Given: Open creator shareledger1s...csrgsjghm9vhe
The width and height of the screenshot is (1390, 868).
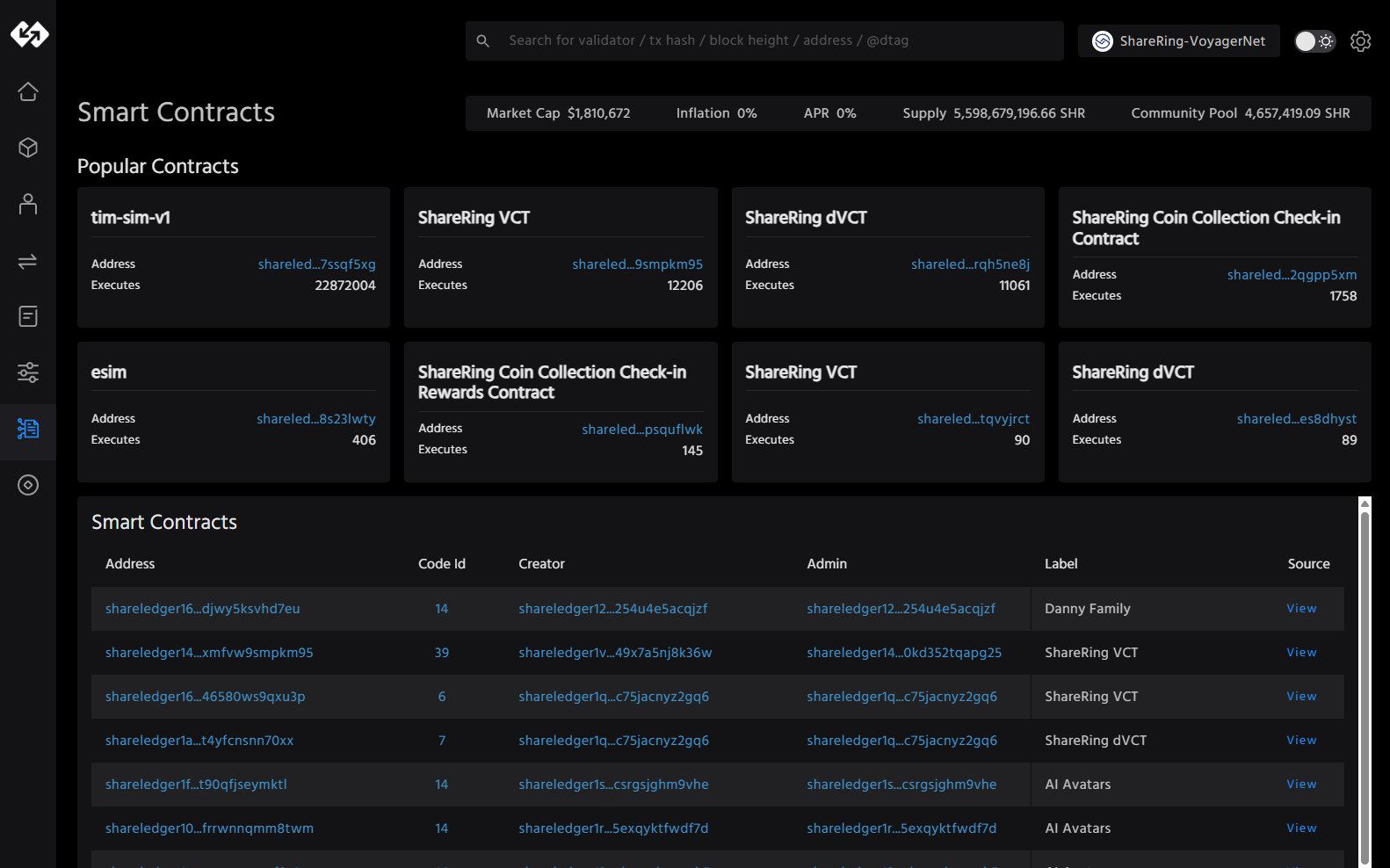Looking at the screenshot, I should (x=613, y=785).
